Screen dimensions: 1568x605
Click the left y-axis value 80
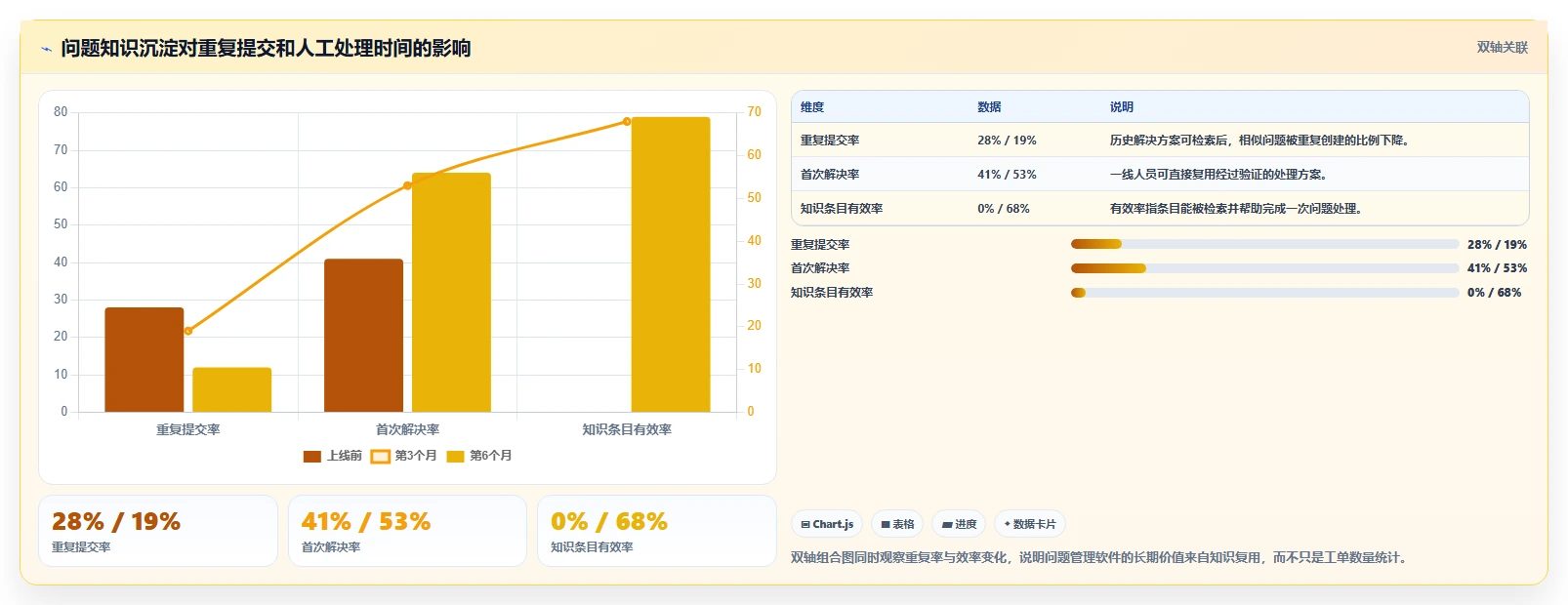(61, 112)
